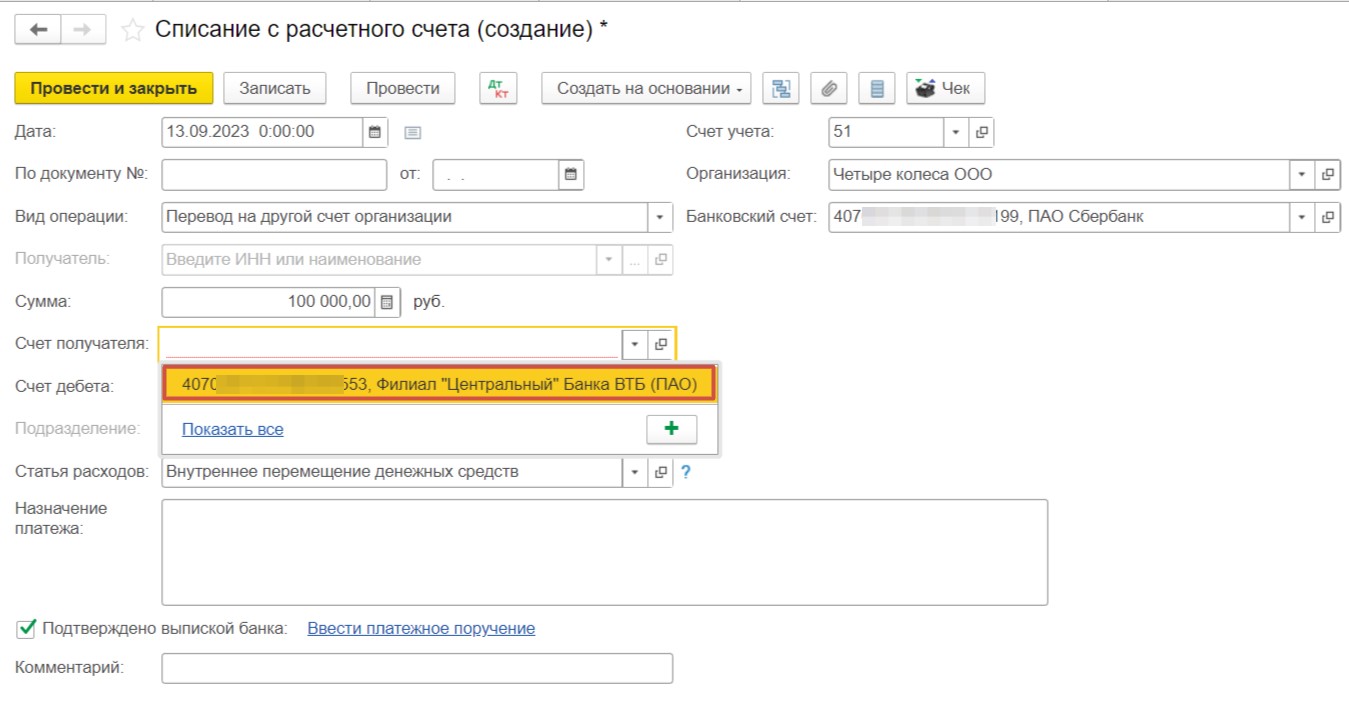Show Дт/Кт accounting entries

coord(498,88)
